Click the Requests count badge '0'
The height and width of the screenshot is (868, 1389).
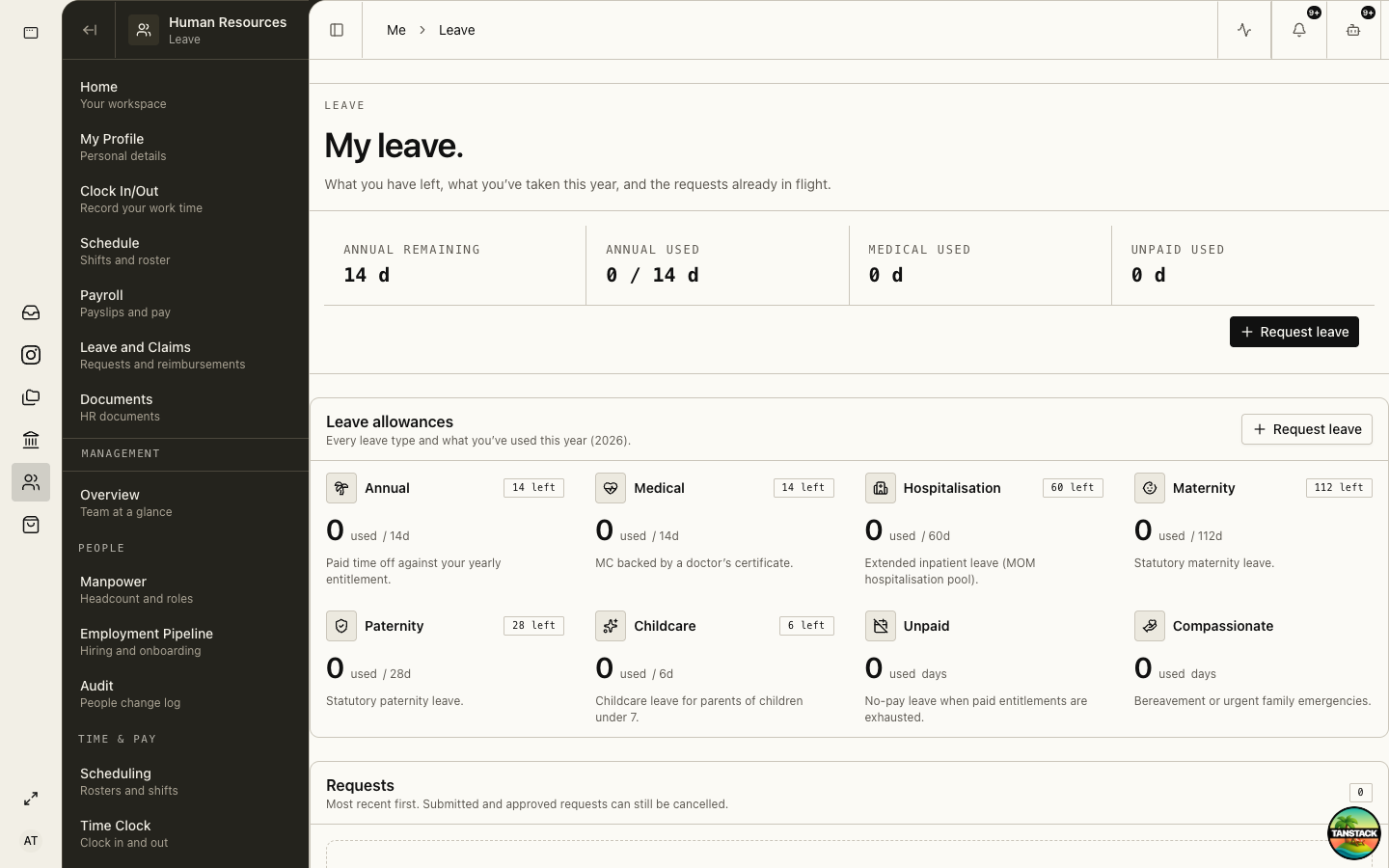[1361, 793]
